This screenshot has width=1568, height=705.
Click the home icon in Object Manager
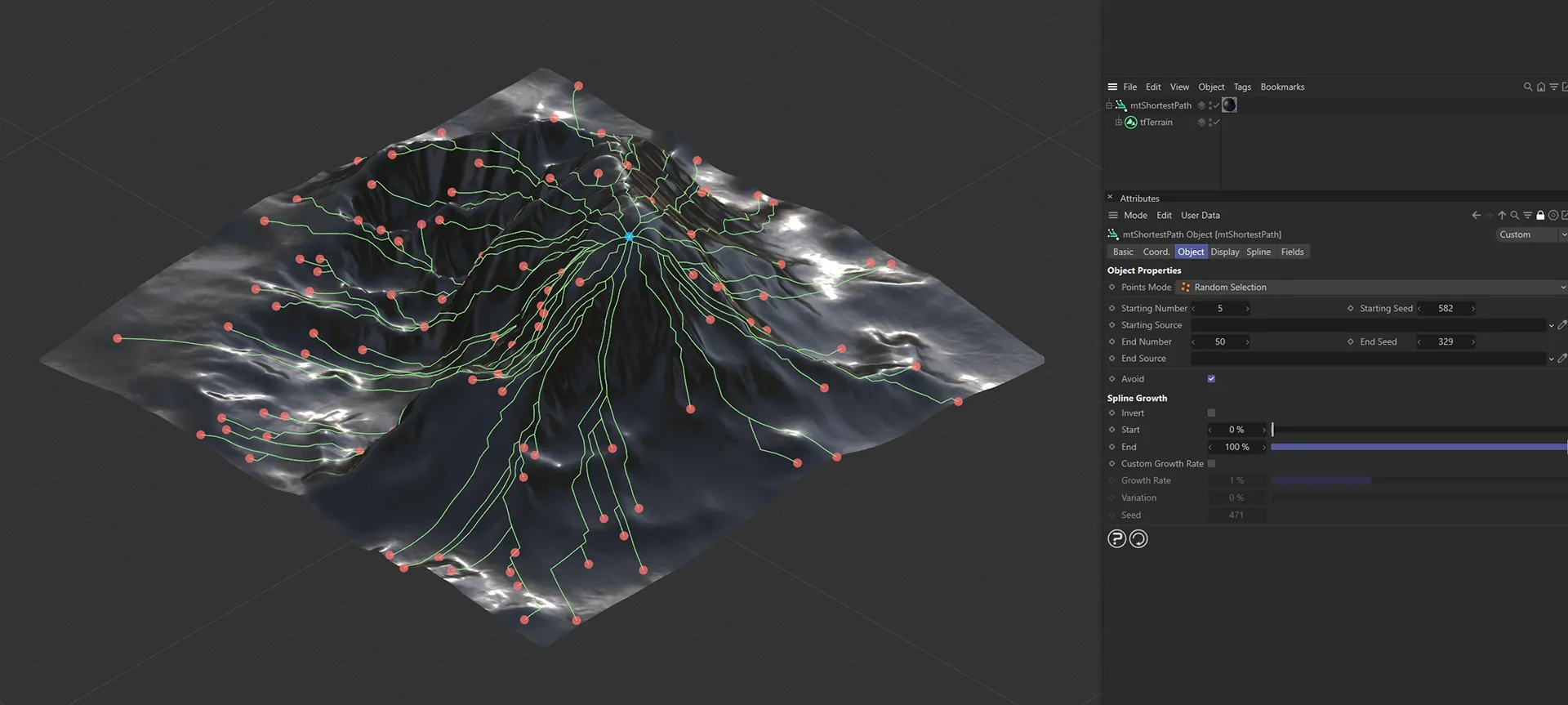[1540, 87]
